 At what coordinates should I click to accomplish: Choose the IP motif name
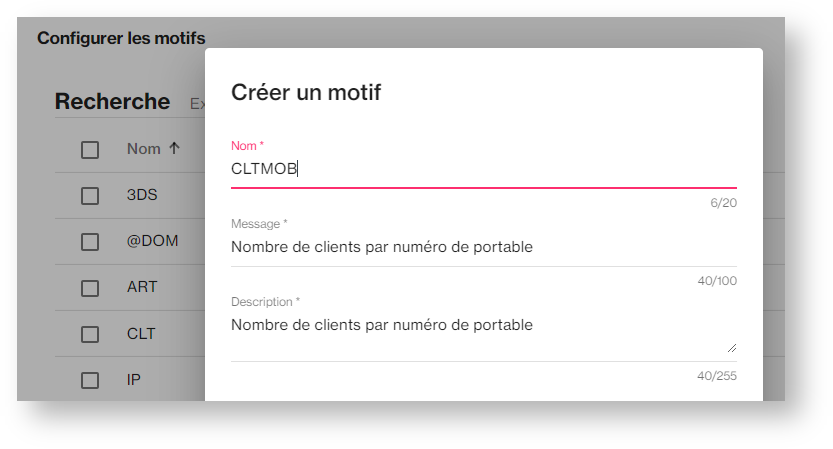click(133, 380)
